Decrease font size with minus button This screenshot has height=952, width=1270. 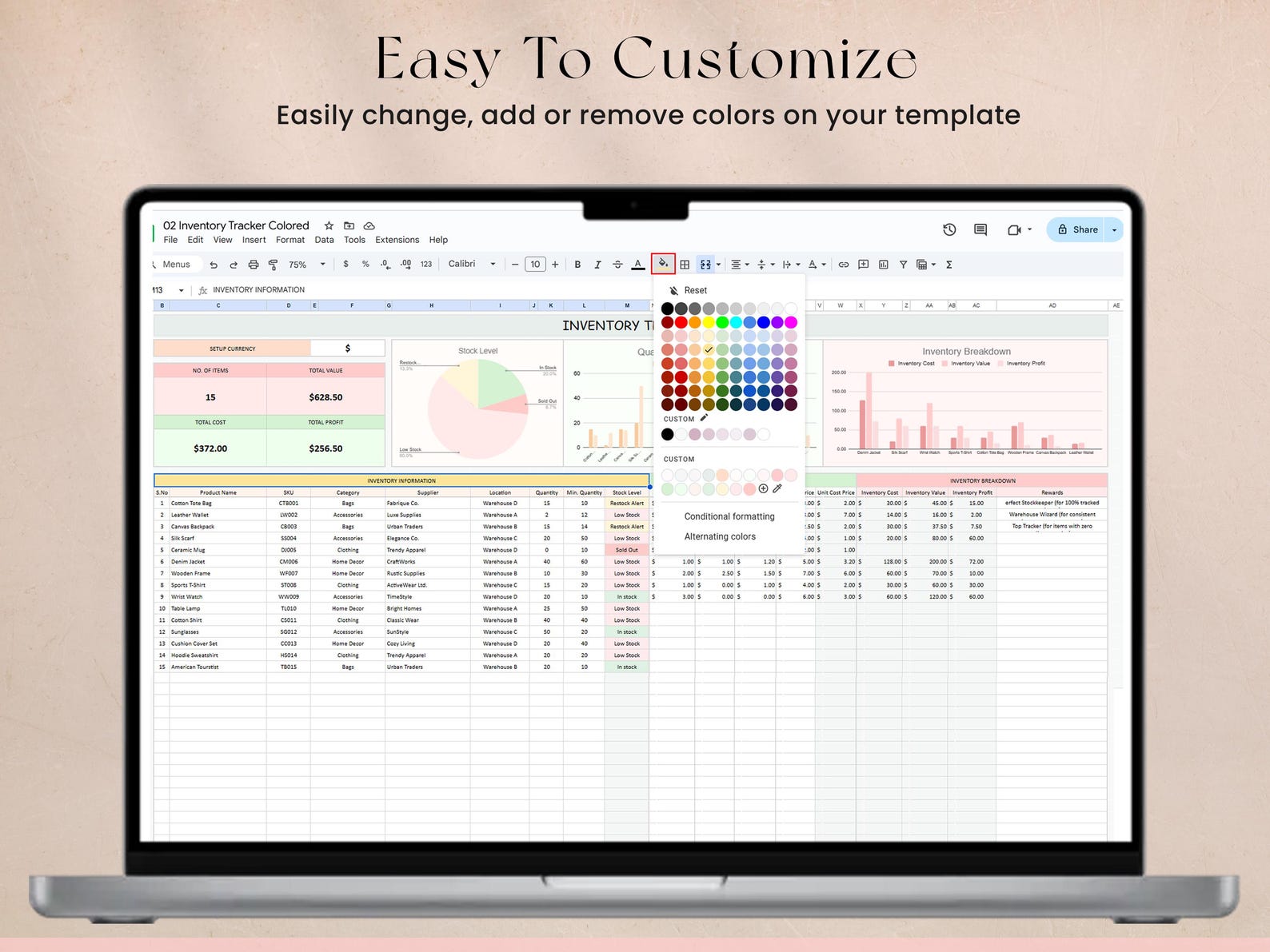(515, 265)
